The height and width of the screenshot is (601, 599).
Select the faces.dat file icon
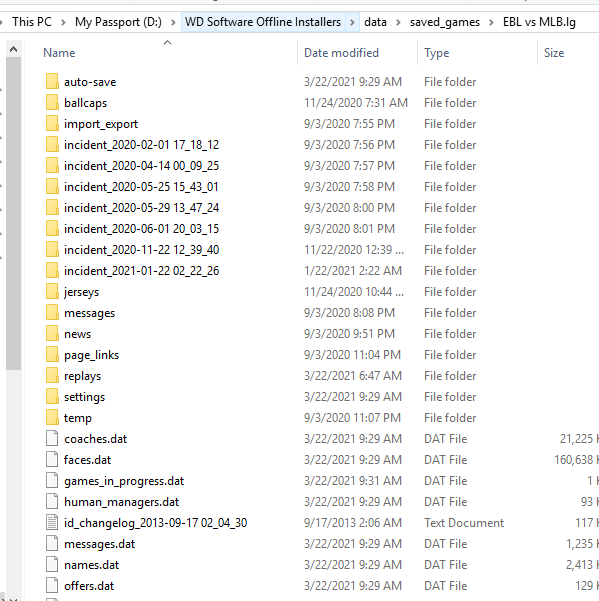52,460
